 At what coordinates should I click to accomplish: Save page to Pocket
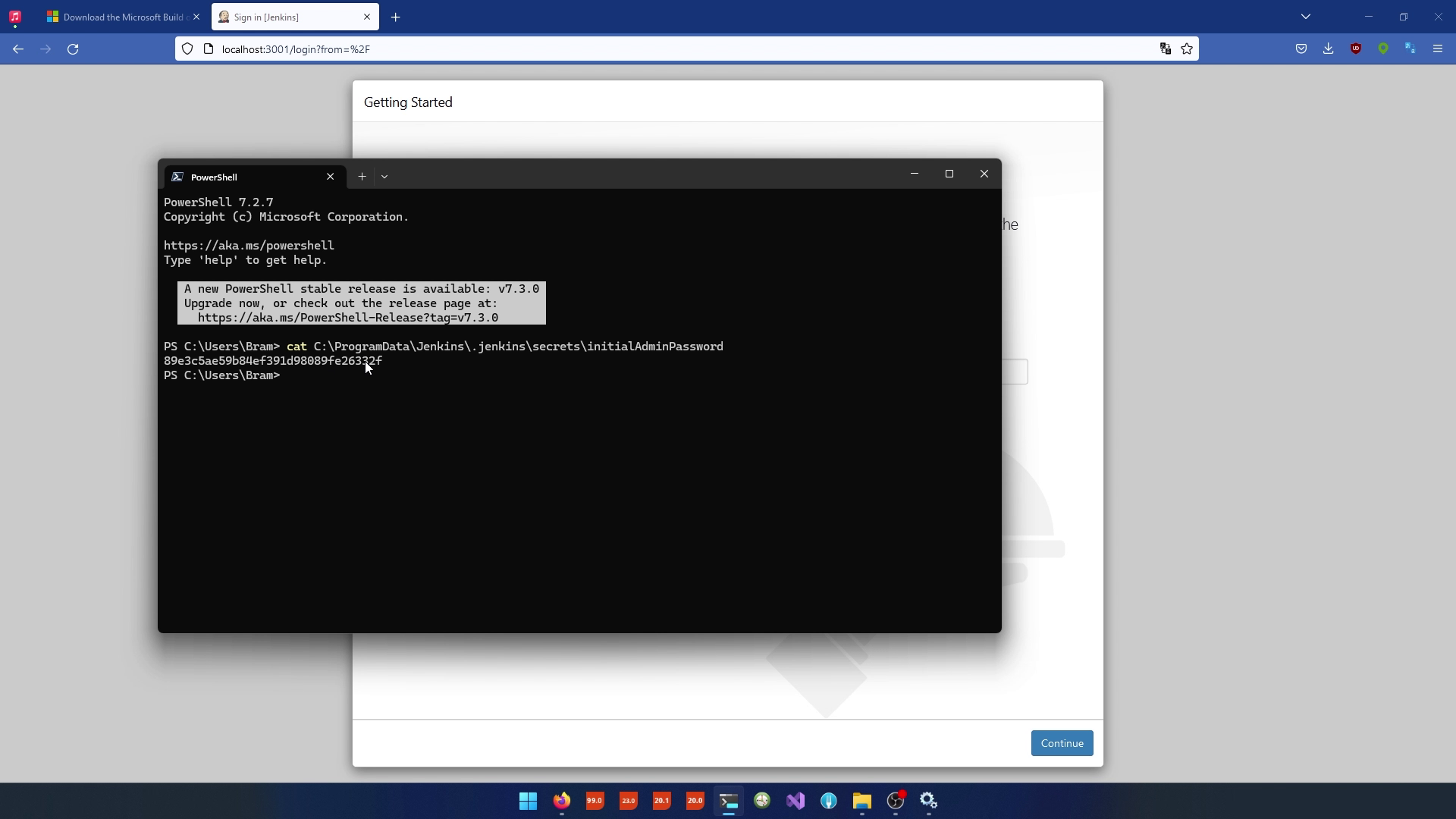1301,49
